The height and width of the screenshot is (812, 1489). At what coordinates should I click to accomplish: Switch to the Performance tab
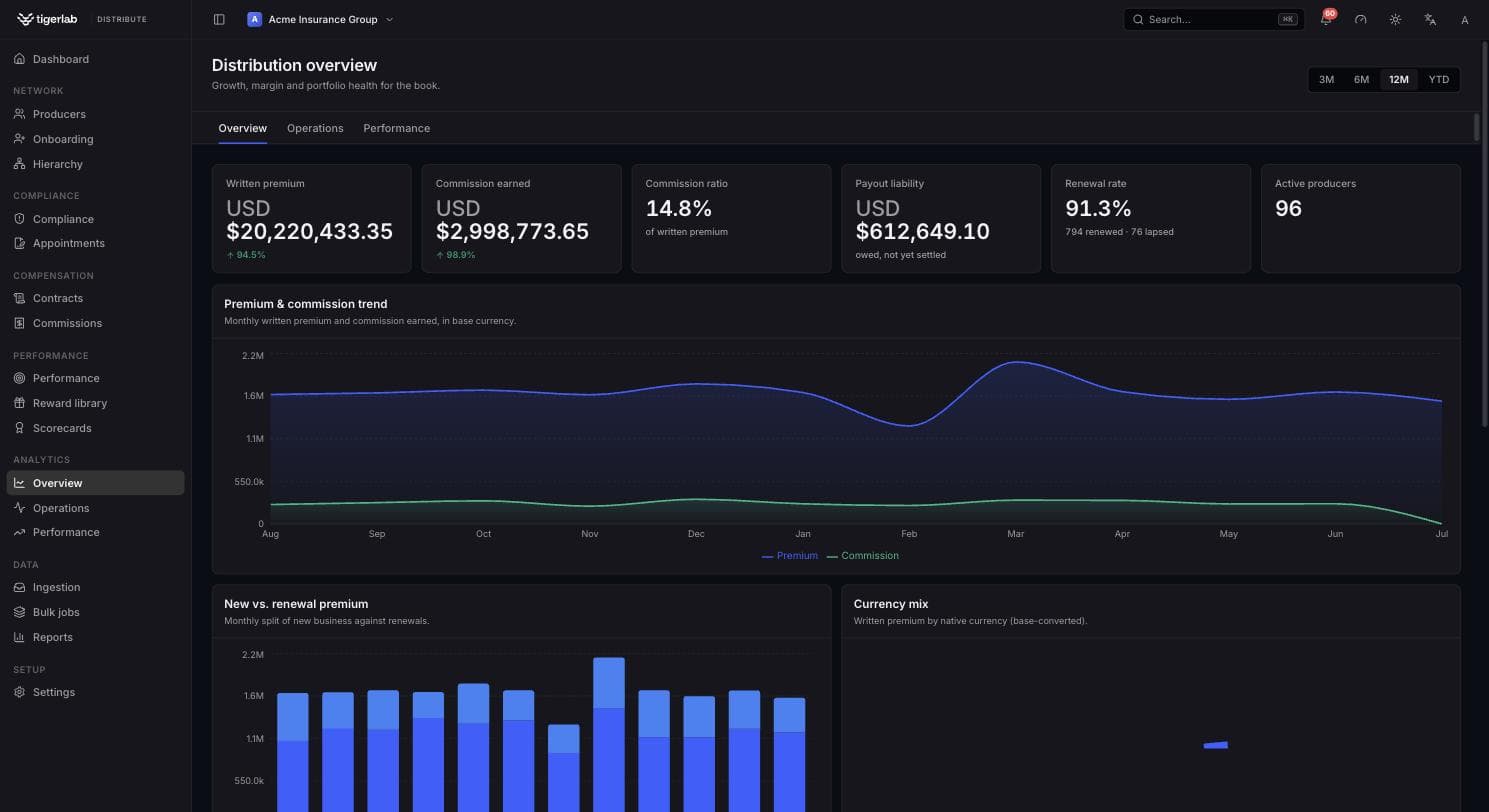click(x=396, y=128)
